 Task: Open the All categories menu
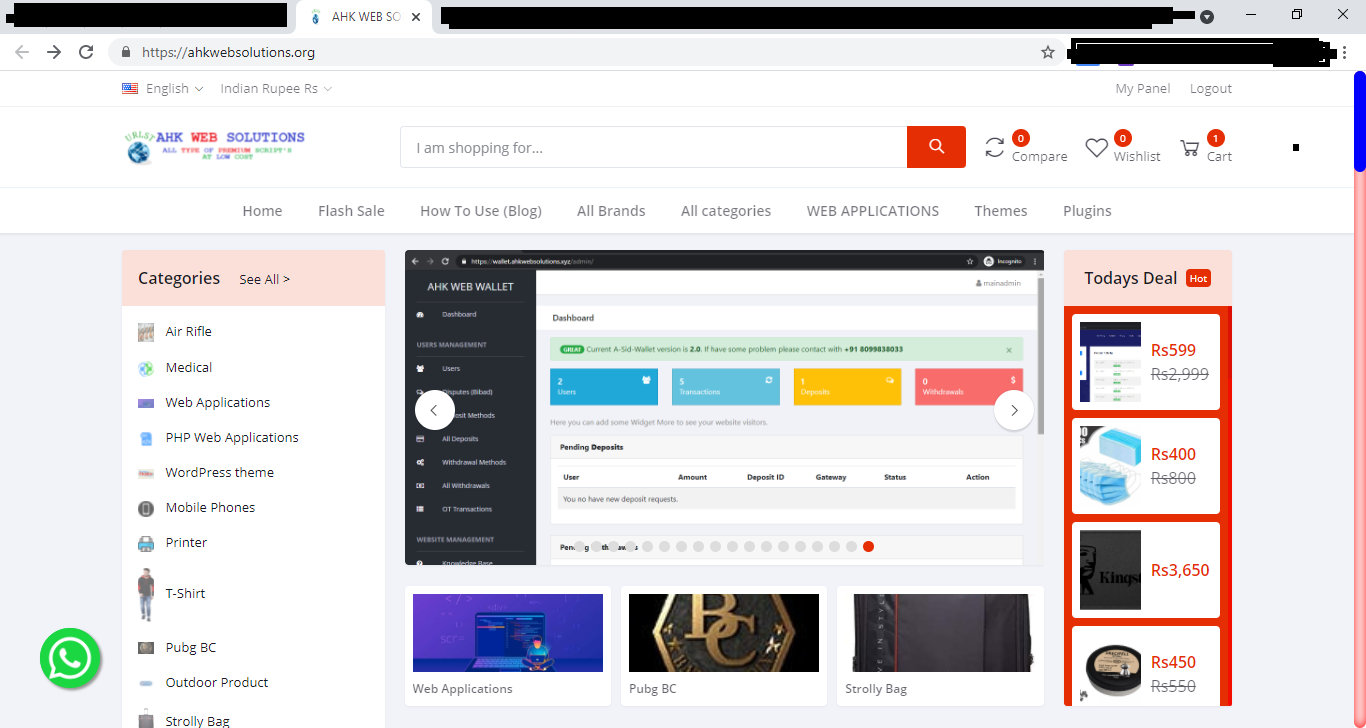point(726,210)
